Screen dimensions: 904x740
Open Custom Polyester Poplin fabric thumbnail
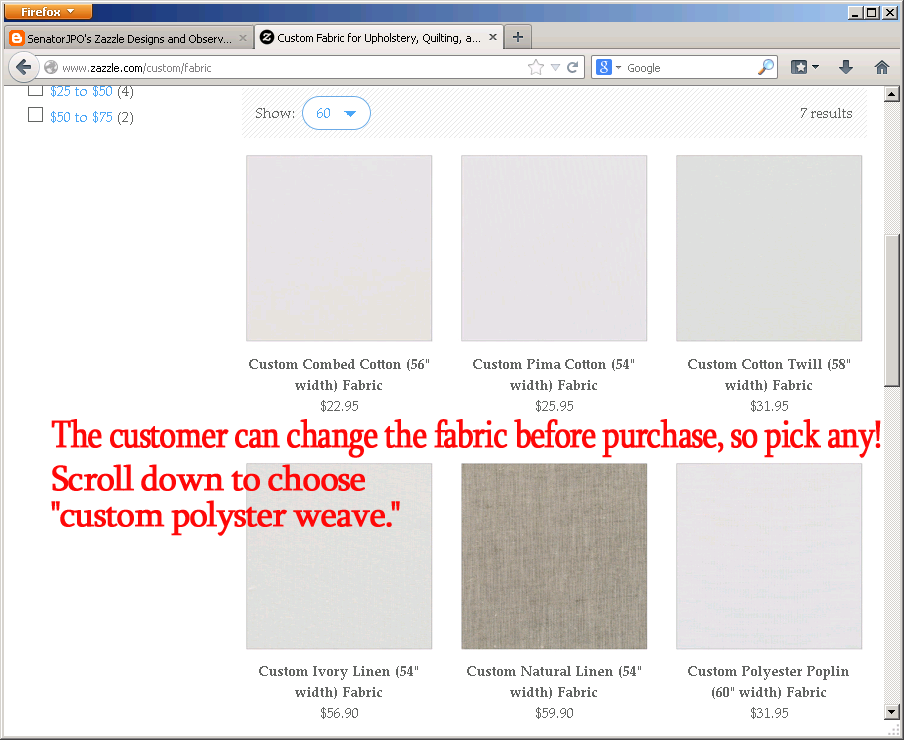769,556
